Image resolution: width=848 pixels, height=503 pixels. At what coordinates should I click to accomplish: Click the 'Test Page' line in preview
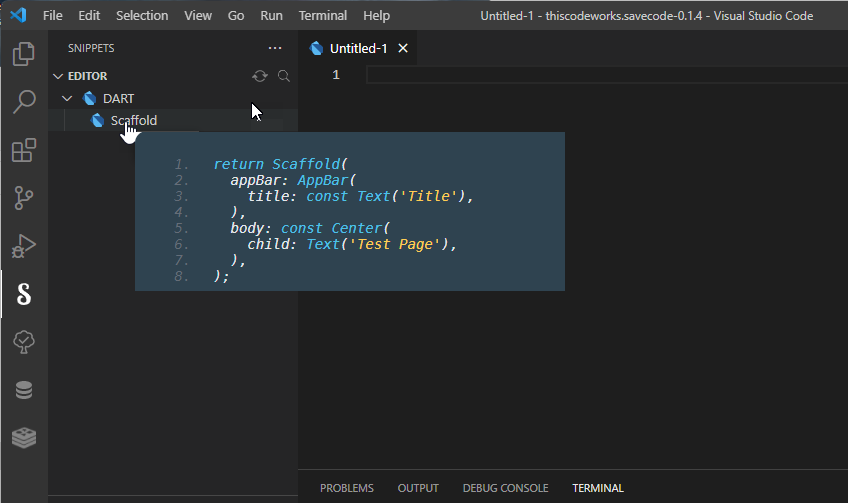click(352, 244)
